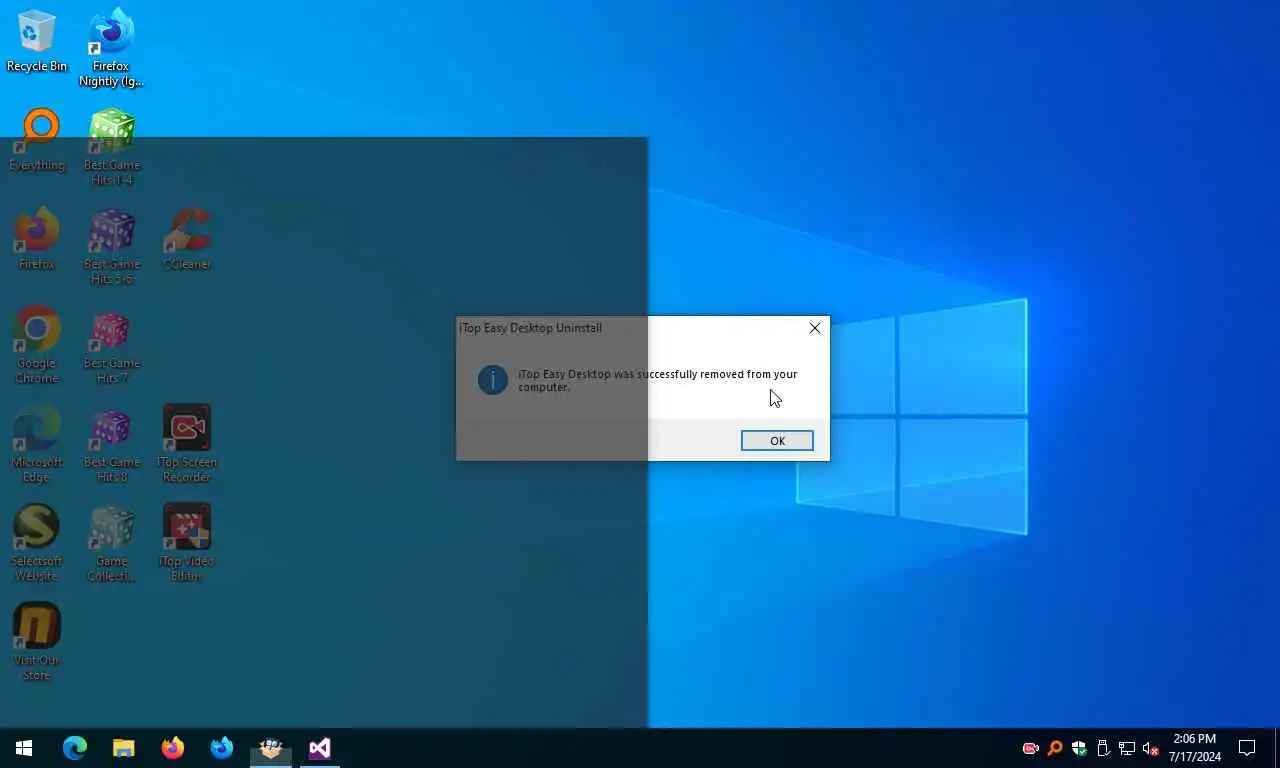This screenshot has width=1280, height=768.
Task: Select Best Game Hits 7 shortcut
Action: tap(111, 345)
